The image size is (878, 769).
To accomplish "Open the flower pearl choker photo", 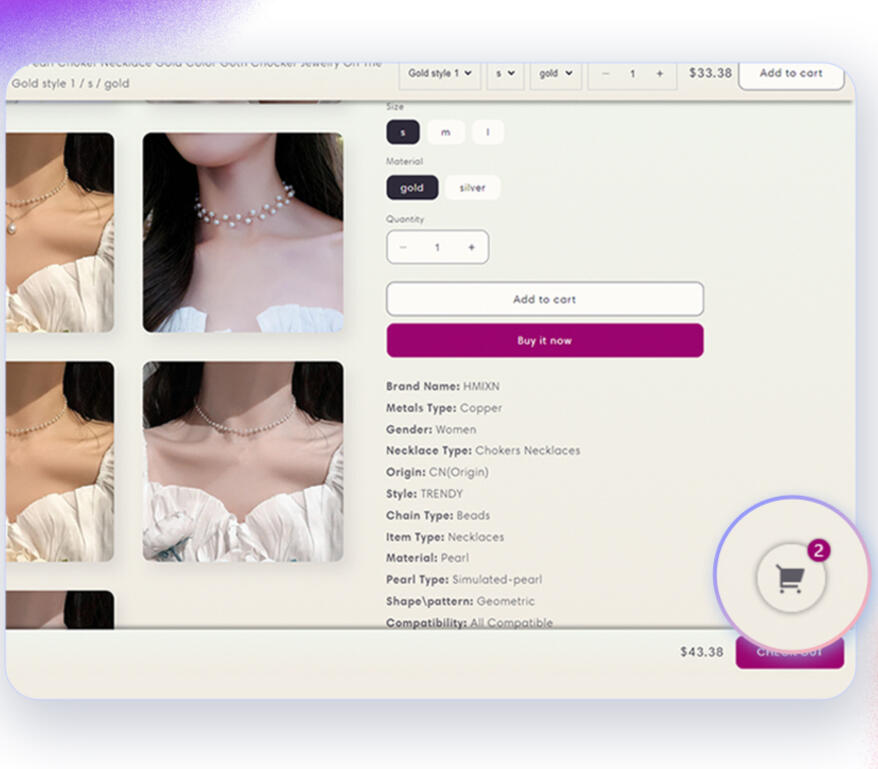I will pyautogui.click(x=243, y=232).
